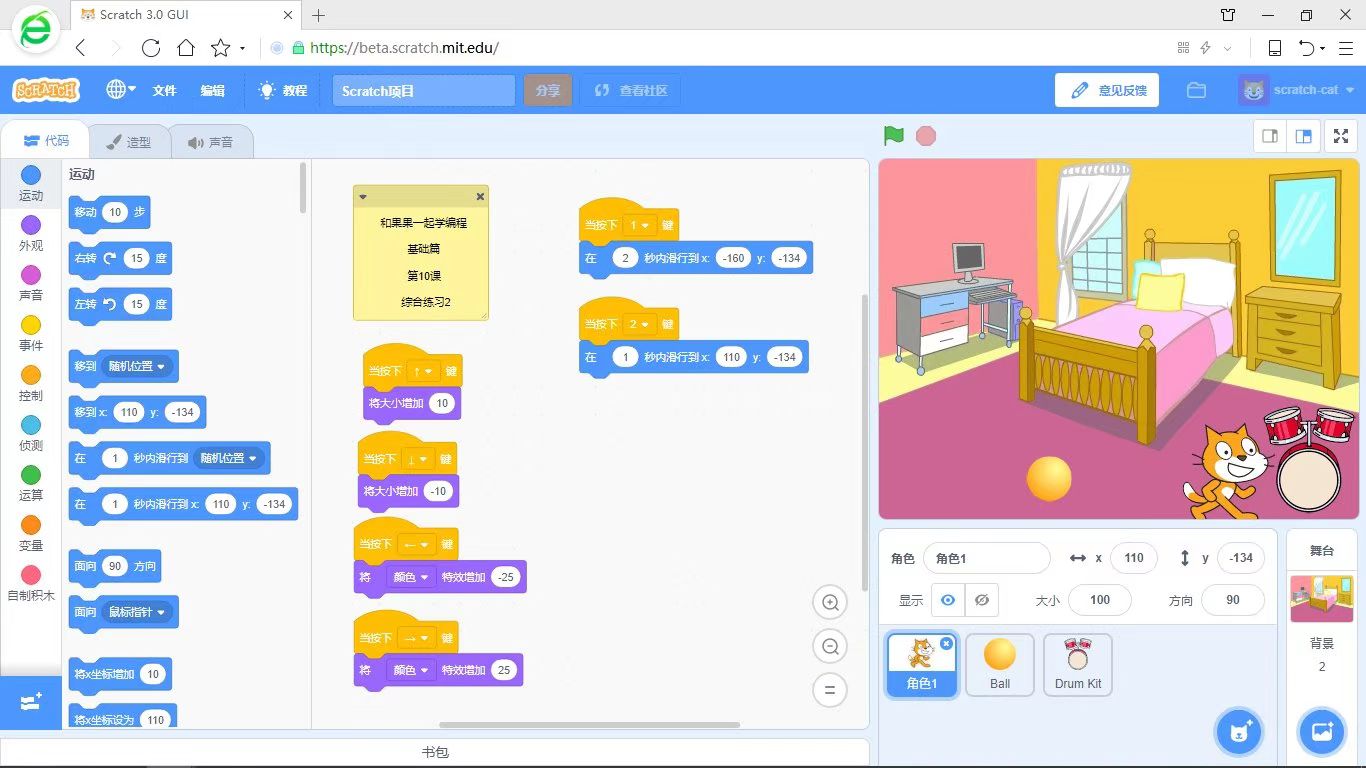The width and height of the screenshot is (1366, 768).
Task: Open the globe language dropdown
Action: [120, 90]
